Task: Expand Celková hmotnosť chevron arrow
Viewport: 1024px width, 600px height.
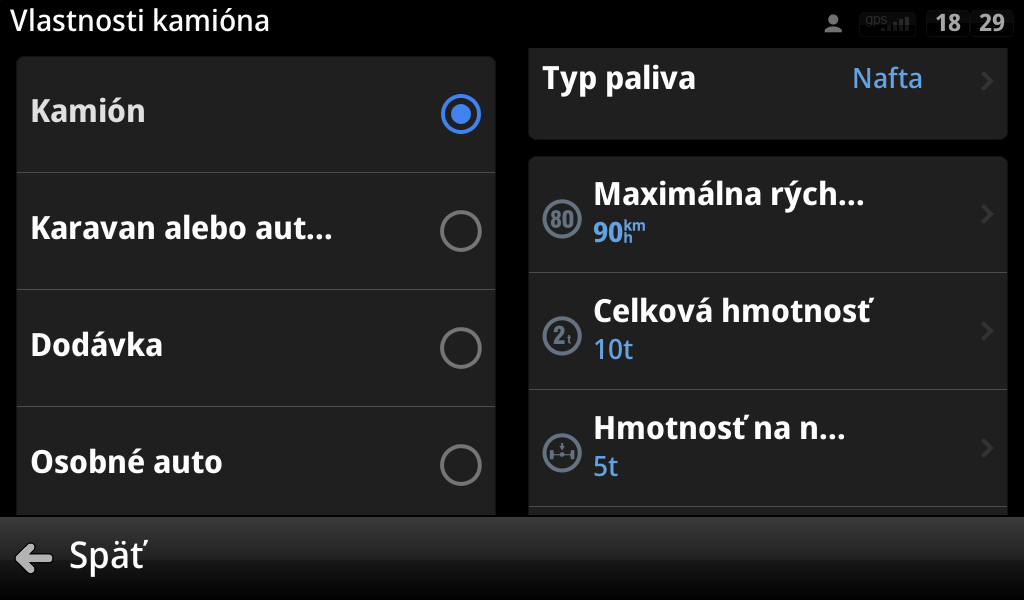Action: point(987,331)
